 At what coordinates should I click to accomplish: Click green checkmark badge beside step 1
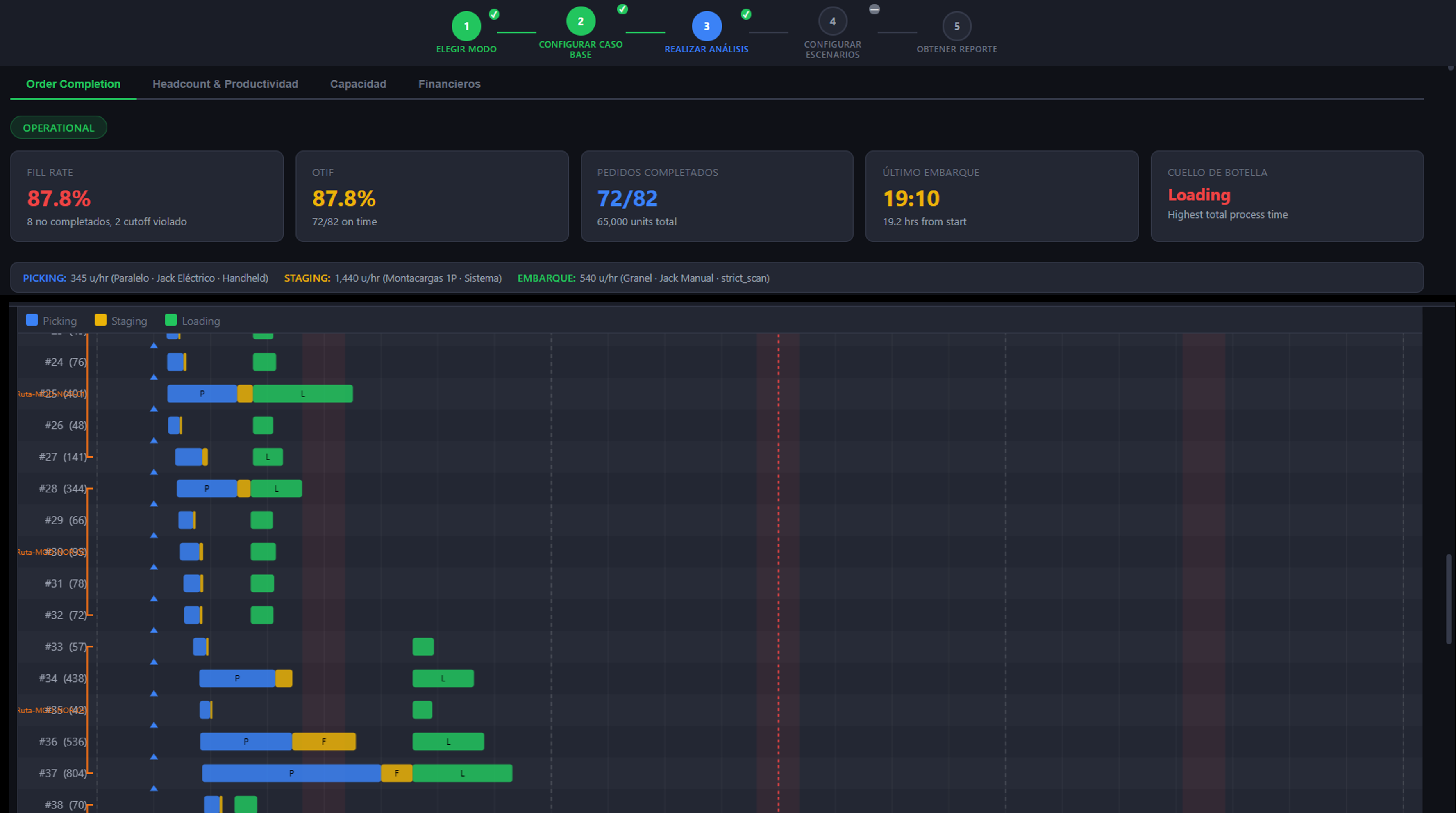click(494, 14)
